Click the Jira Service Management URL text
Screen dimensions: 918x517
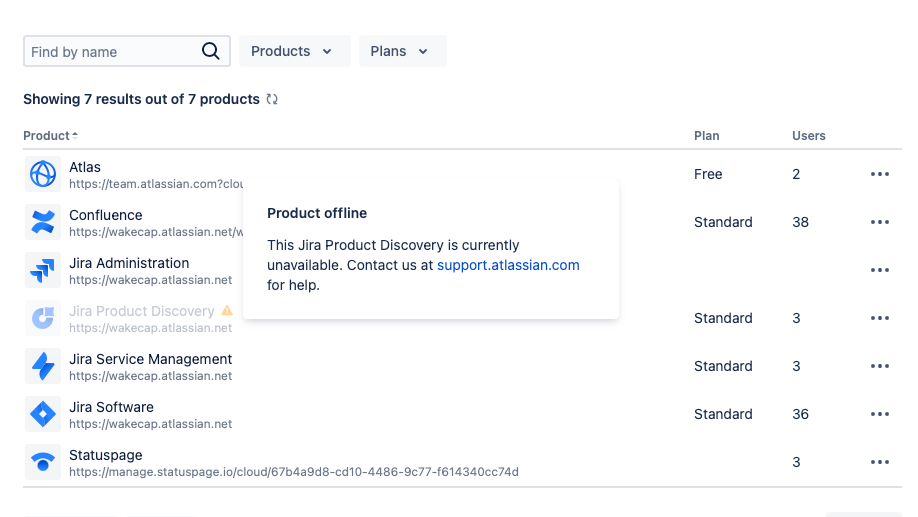pos(150,376)
